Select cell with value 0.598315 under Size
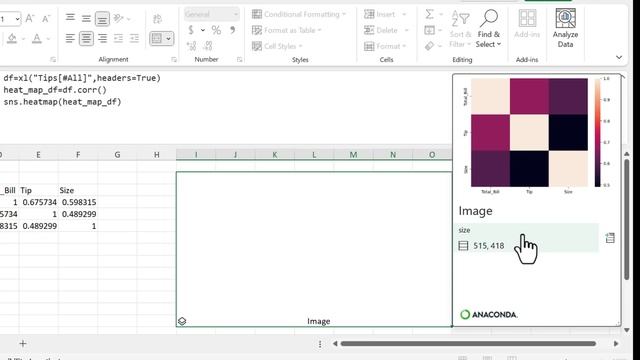Screen dimensions: 640x360 pyautogui.click(x=78, y=202)
